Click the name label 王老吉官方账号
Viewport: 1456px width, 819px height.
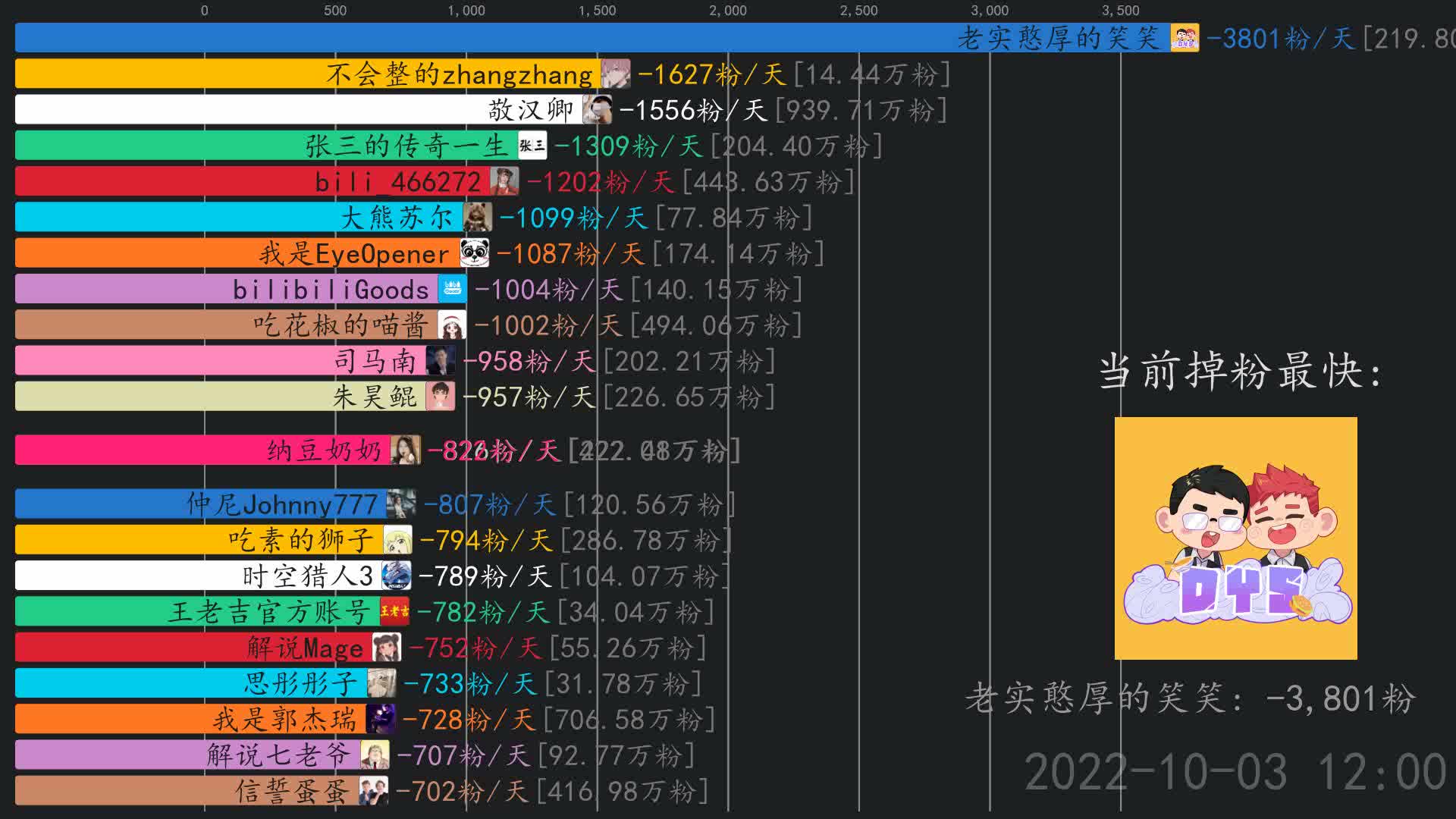[x=270, y=612]
